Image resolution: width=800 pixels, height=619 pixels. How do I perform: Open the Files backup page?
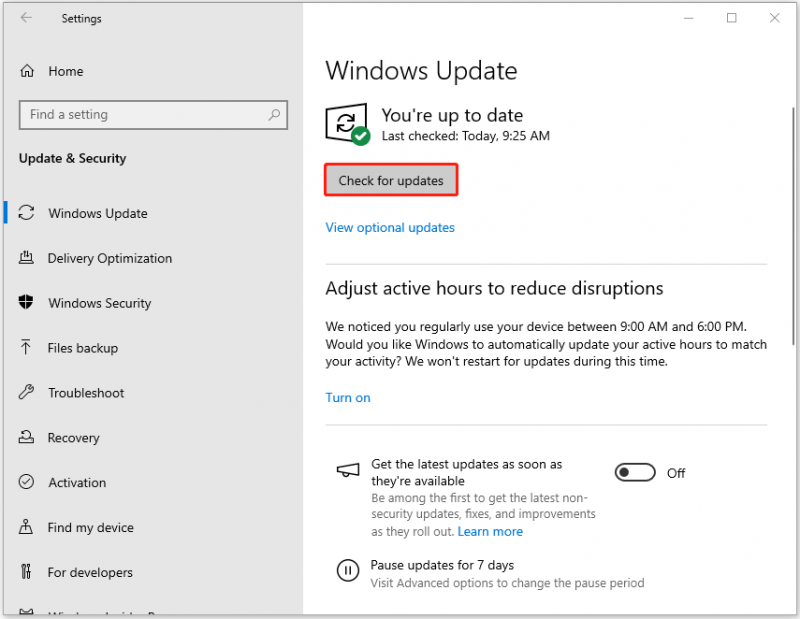coord(83,348)
